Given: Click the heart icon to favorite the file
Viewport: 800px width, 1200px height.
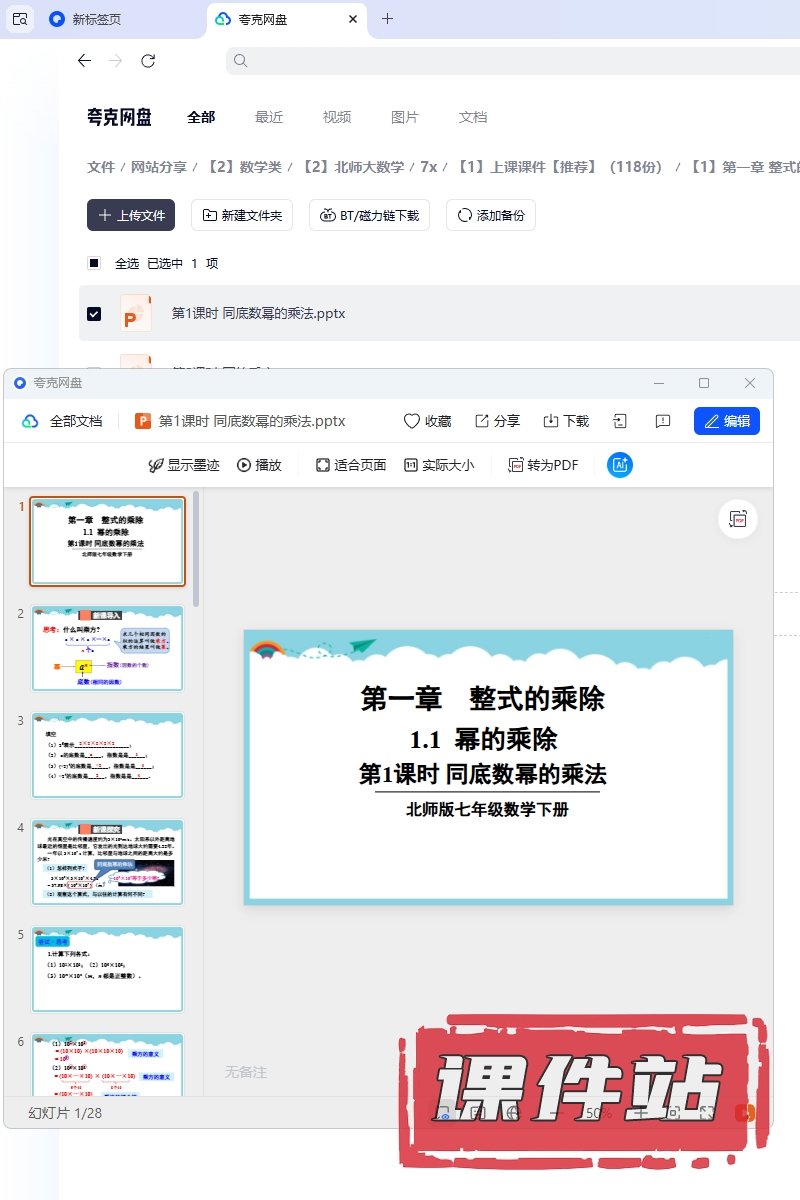Looking at the screenshot, I should click(412, 421).
